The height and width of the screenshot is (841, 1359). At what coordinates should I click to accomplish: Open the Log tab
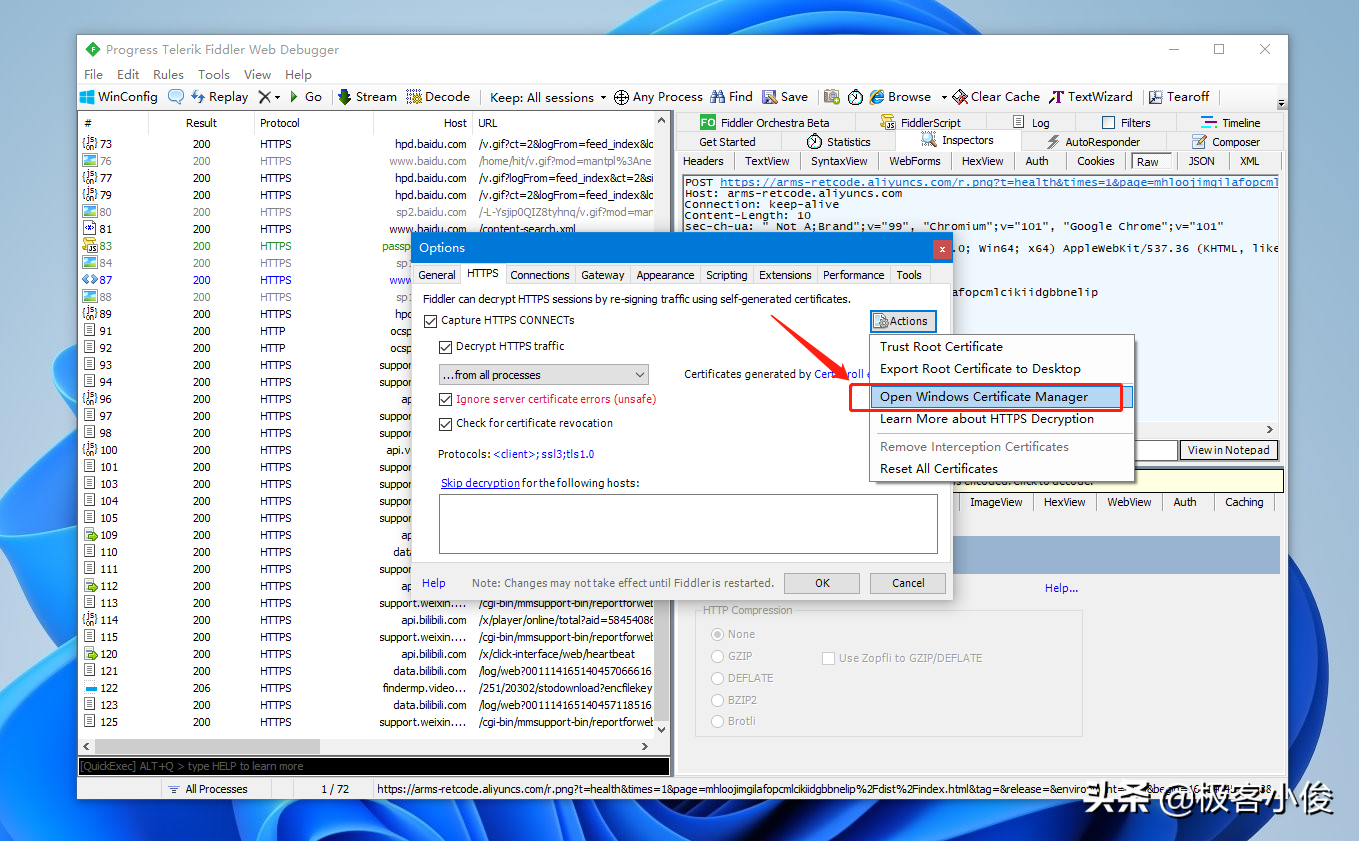click(x=1031, y=123)
